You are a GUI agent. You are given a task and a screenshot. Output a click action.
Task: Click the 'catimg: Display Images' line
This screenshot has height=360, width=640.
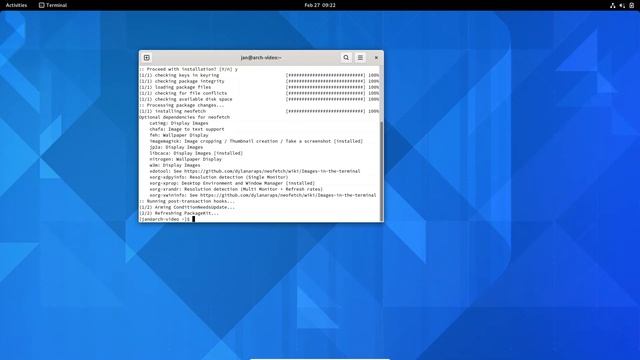tap(179, 123)
